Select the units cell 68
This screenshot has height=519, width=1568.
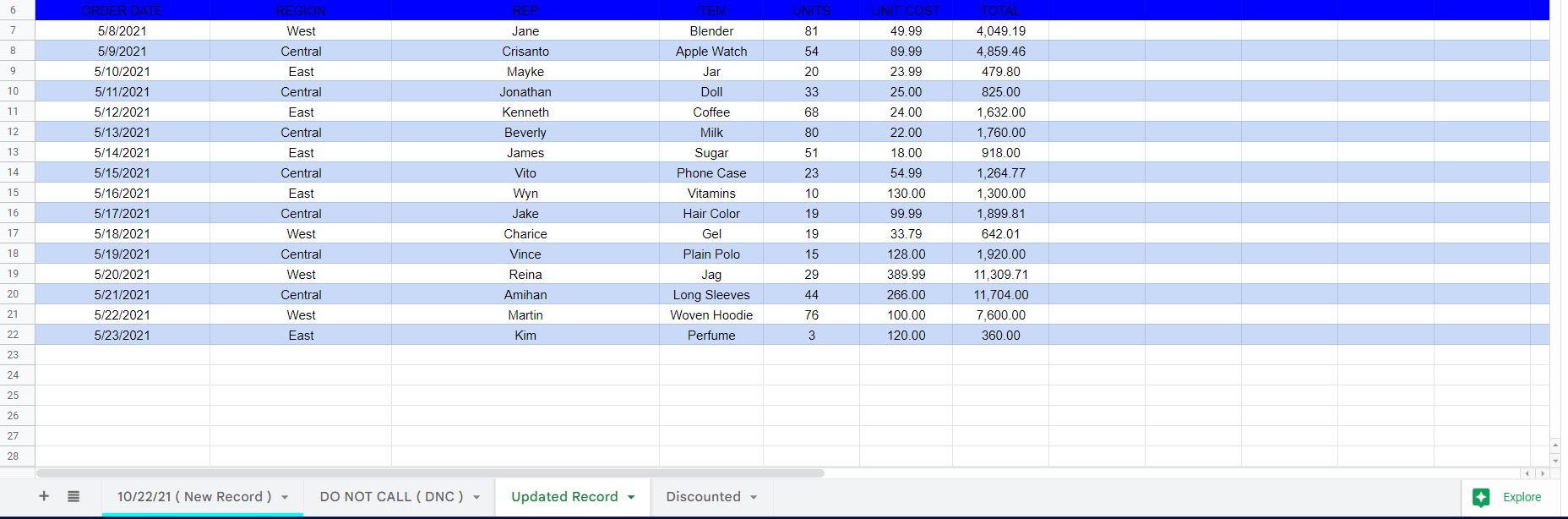tap(811, 112)
